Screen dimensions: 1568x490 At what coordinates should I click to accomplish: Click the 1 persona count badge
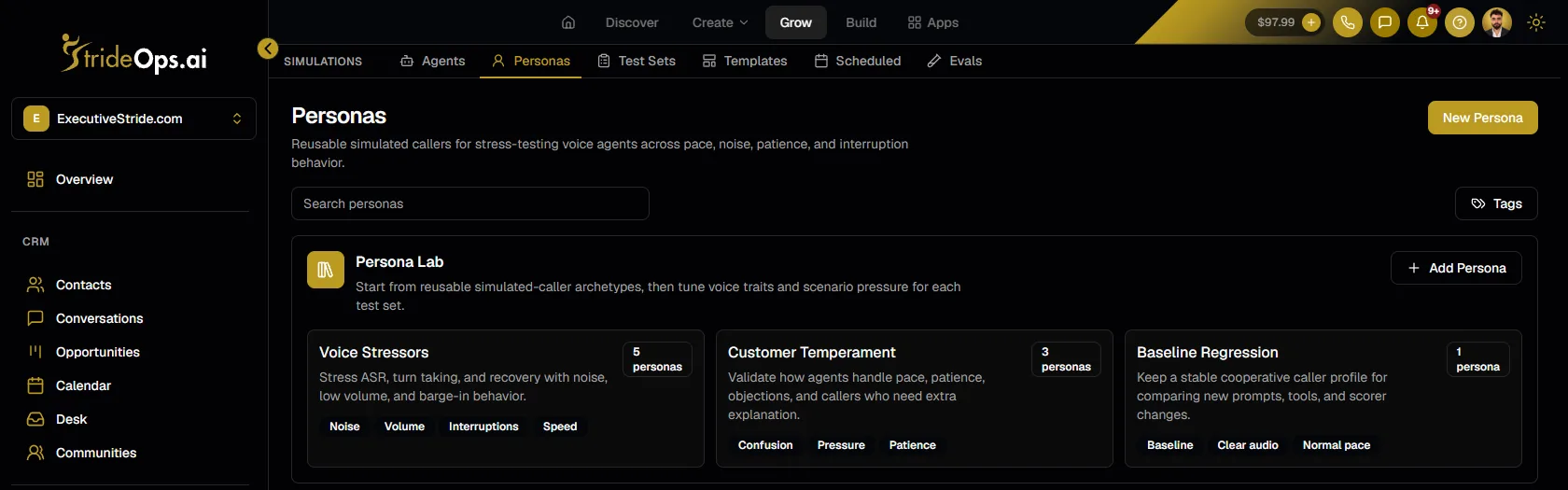(x=1478, y=359)
